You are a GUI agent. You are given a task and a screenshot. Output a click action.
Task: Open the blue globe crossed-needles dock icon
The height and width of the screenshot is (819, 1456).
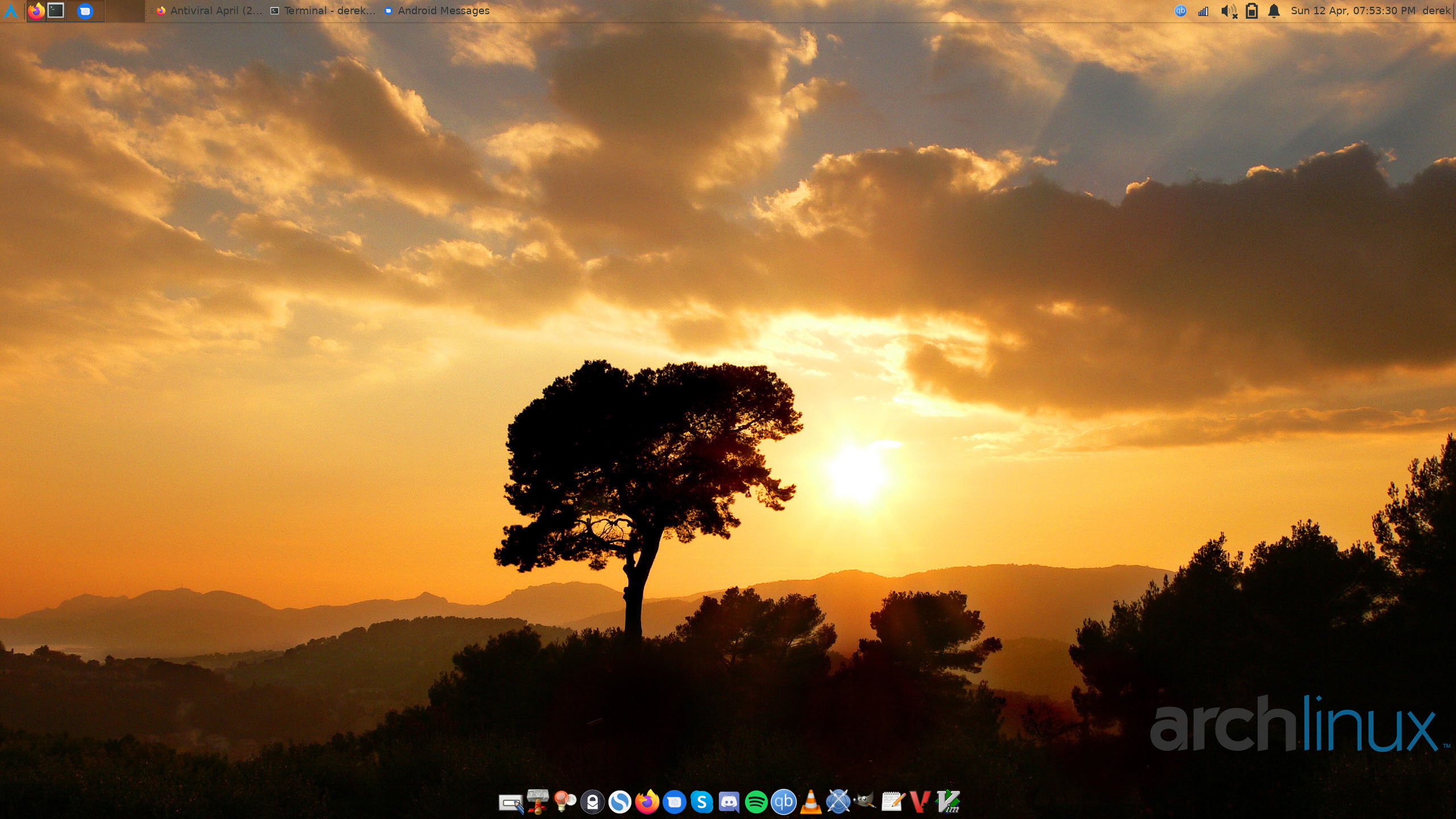[838, 803]
